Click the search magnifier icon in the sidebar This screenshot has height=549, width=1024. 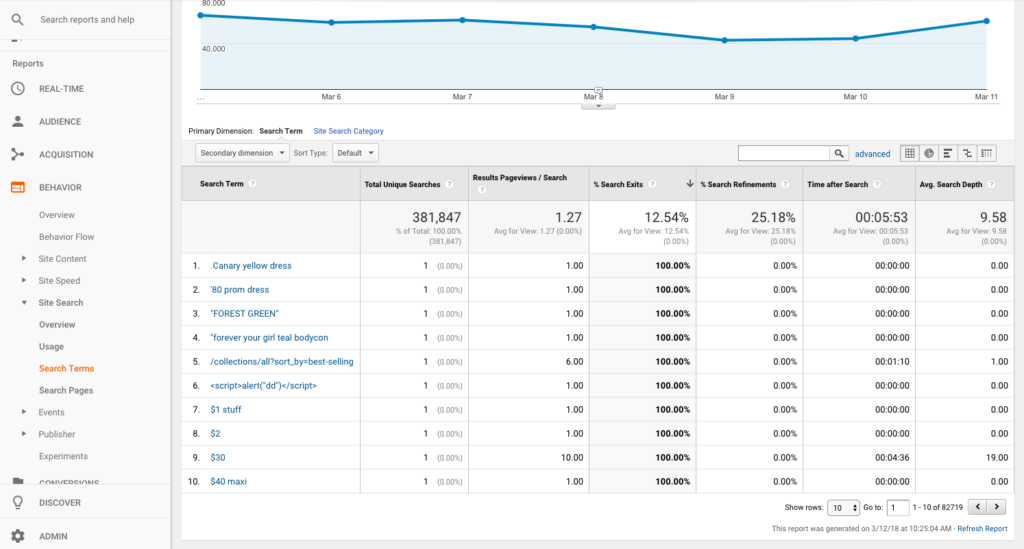[18, 20]
